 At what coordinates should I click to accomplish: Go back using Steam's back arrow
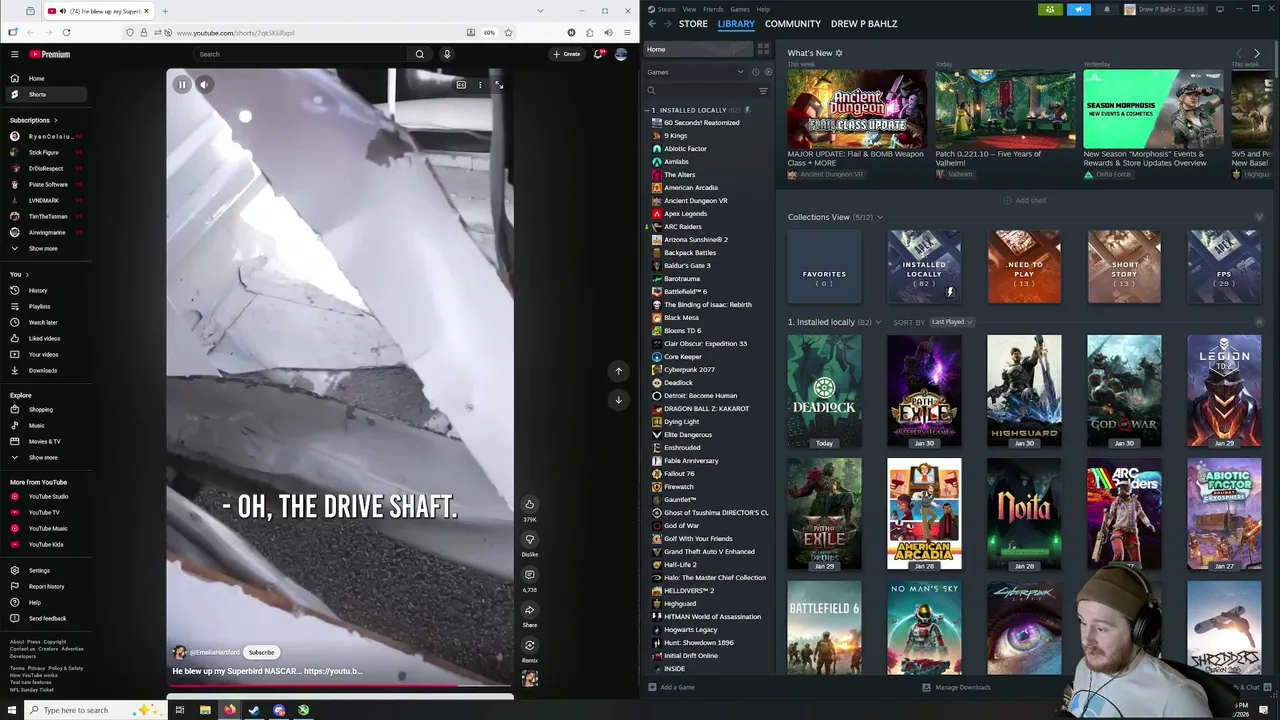(x=652, y=24)
